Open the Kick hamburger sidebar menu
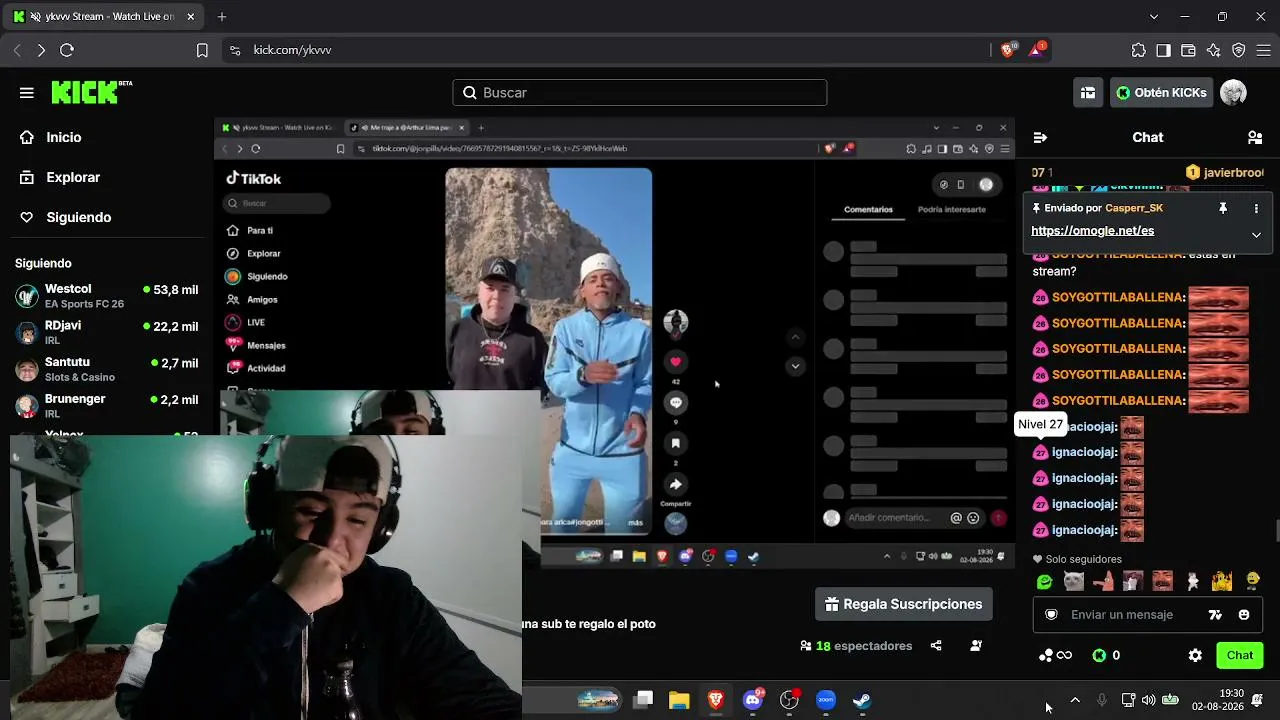This screenshot has height=720, width=1280. click(x=27, y=93)
